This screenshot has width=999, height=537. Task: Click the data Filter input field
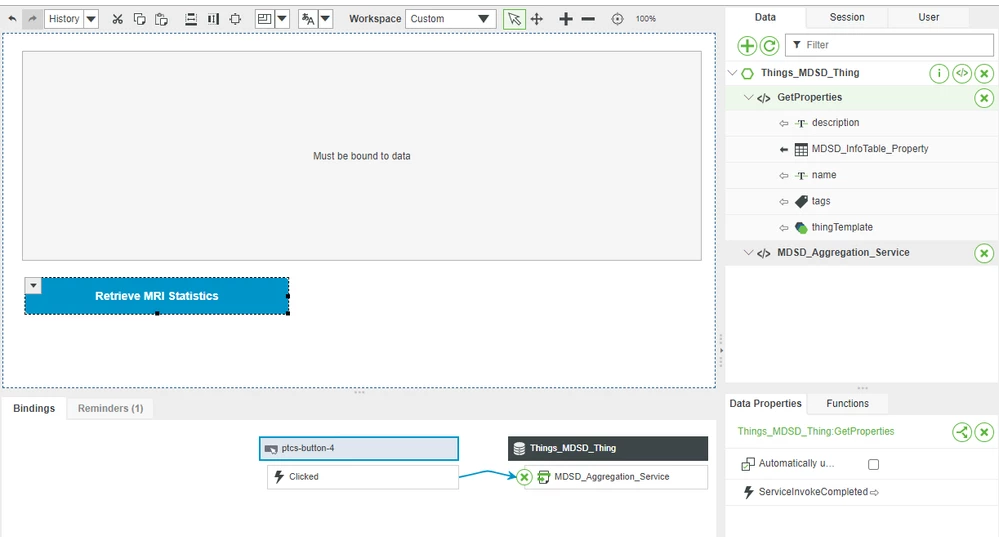(889, 45)
